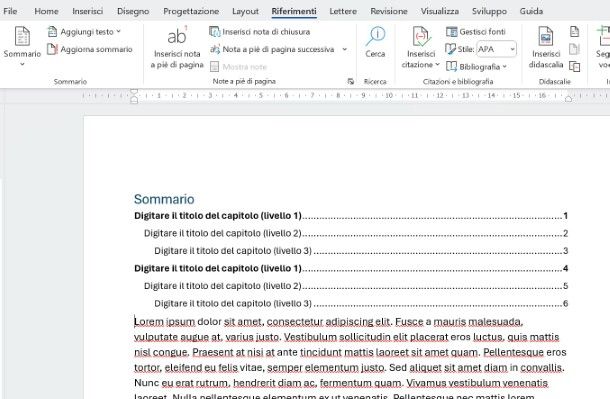The image size is (610, 399).
Task: Expand the Inserisci citazione dropdown arrow
Action: pos(437,65)
